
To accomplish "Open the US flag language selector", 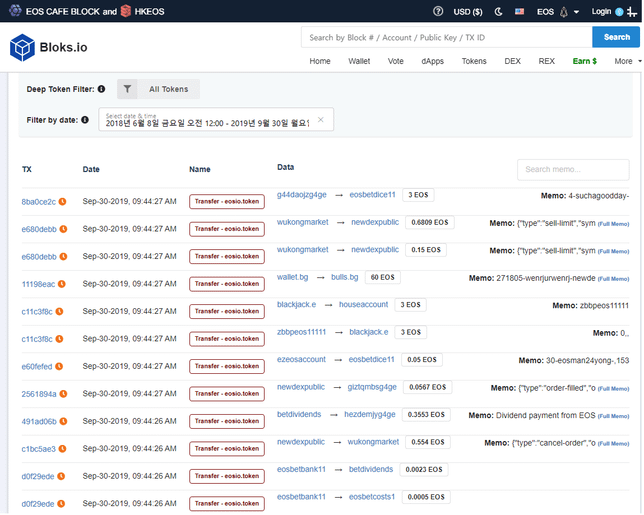I will click(x=519, y=11).
